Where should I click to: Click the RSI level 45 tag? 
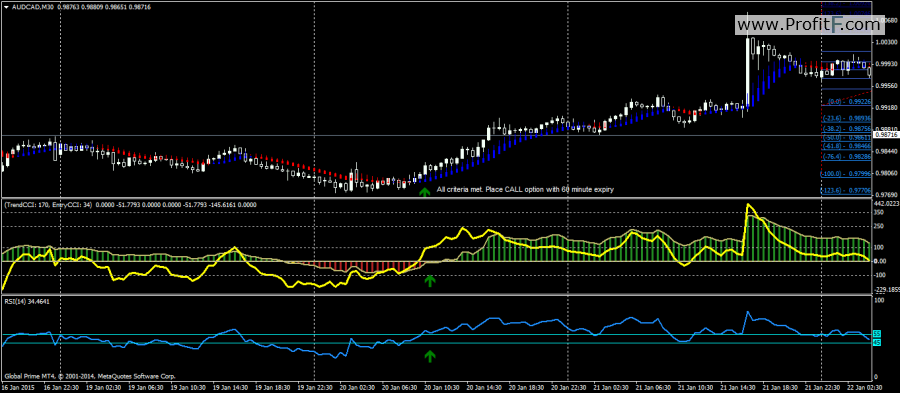point(876,343)
